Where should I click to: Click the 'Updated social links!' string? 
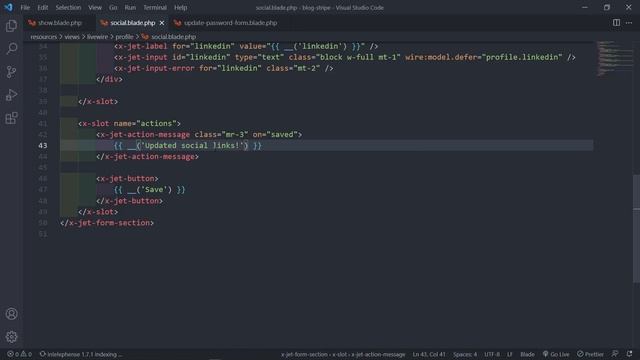tap(192, 145)
